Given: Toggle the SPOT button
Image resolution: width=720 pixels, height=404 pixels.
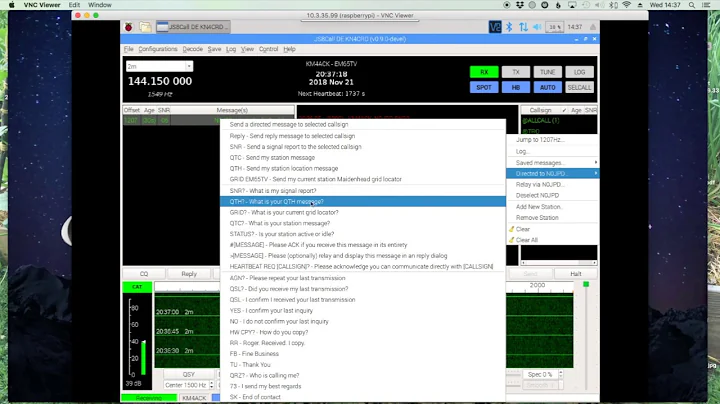Looking at the screenshot, I should coord(484,87).
